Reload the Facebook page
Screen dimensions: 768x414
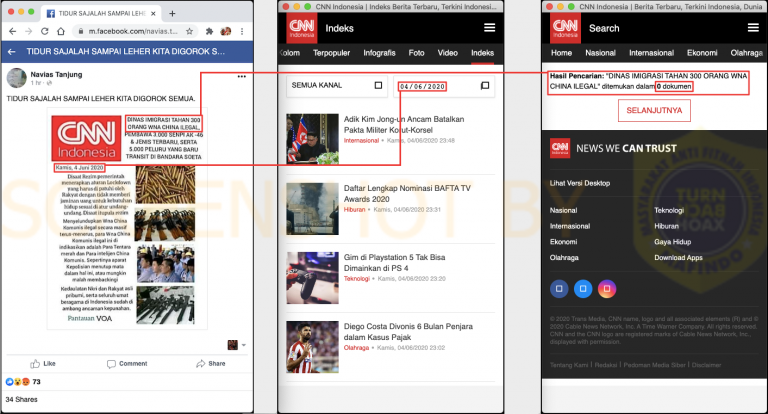(x=45, y=31)
